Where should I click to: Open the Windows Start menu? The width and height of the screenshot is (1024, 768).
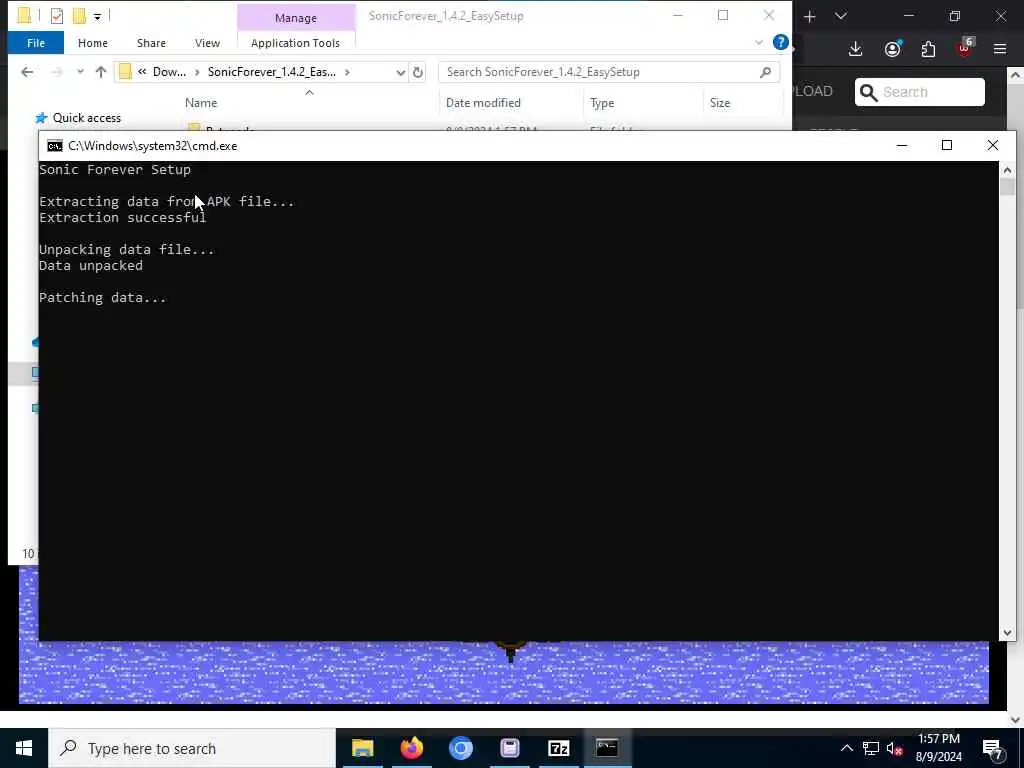coord(24,748)
